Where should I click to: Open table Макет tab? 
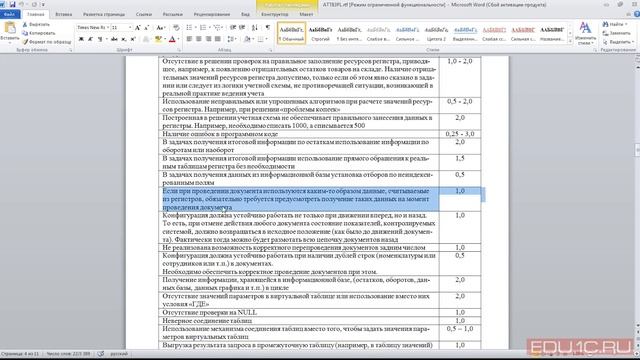click(x=306, y=14)
